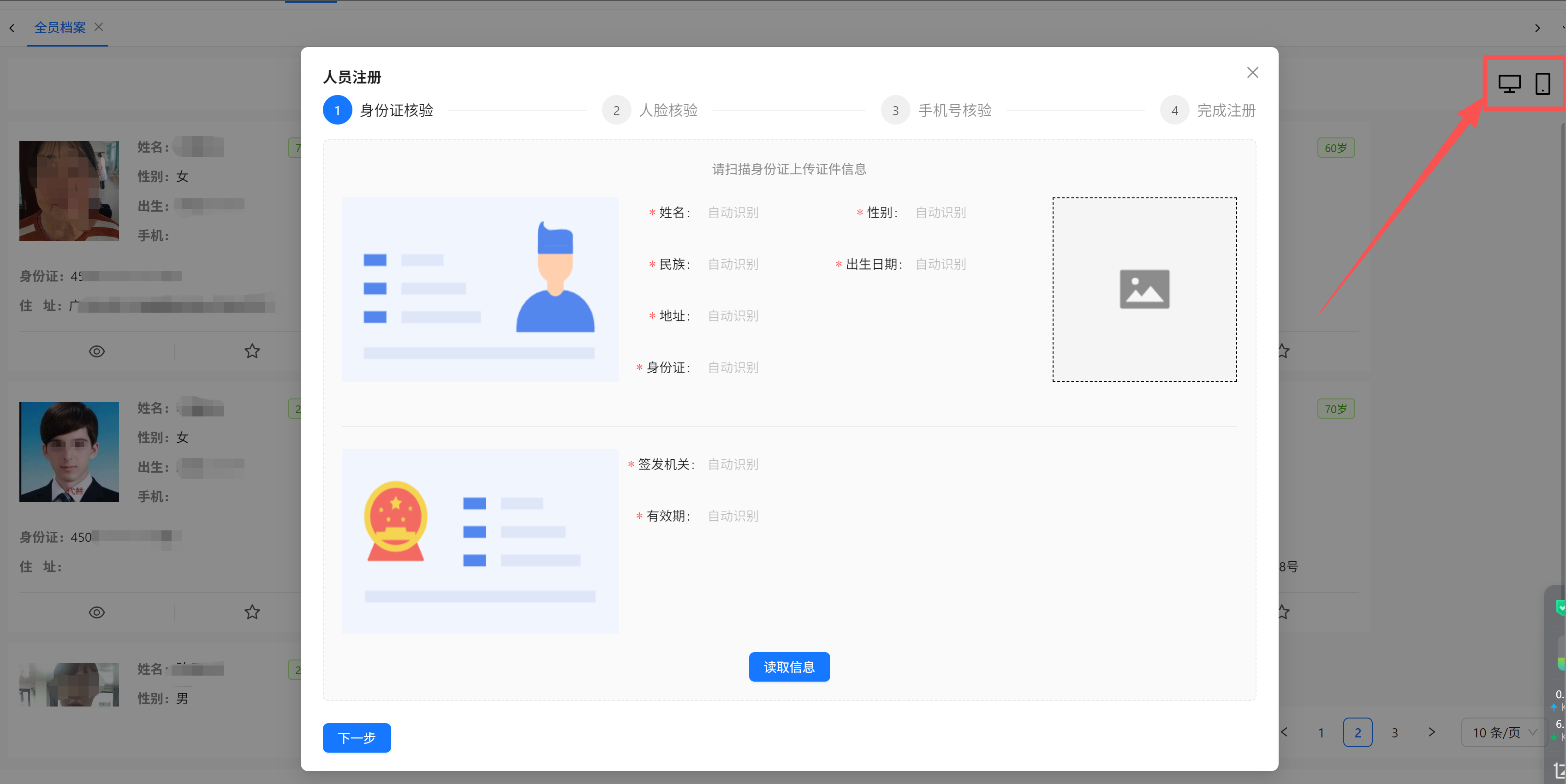The height and width of the screenshot is (784, 1566).
Task: Star the second person card
Action: 252,612
